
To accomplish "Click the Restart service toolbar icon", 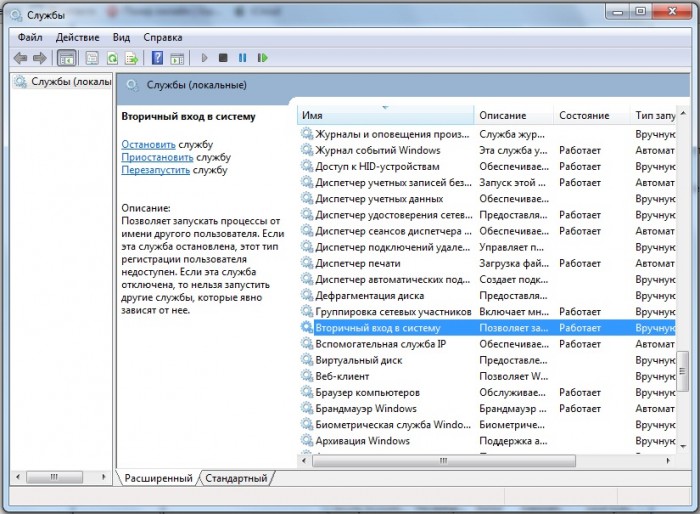I will pos(262,58).
